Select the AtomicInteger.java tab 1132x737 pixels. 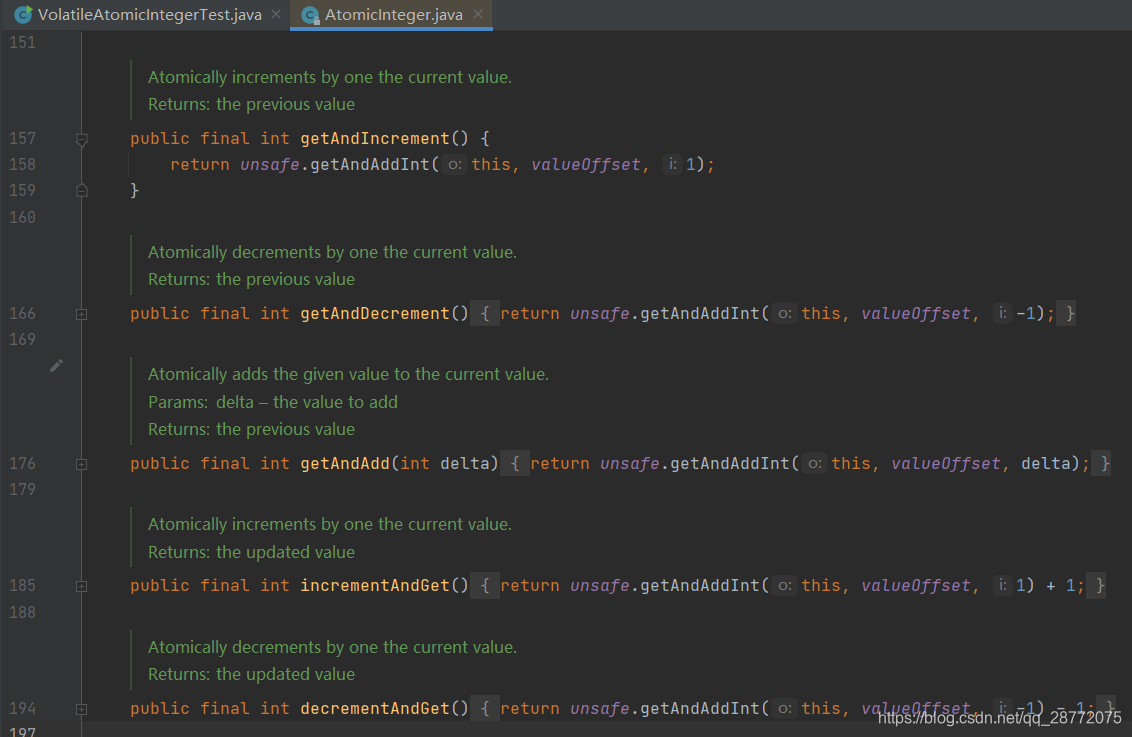[393, 14]
